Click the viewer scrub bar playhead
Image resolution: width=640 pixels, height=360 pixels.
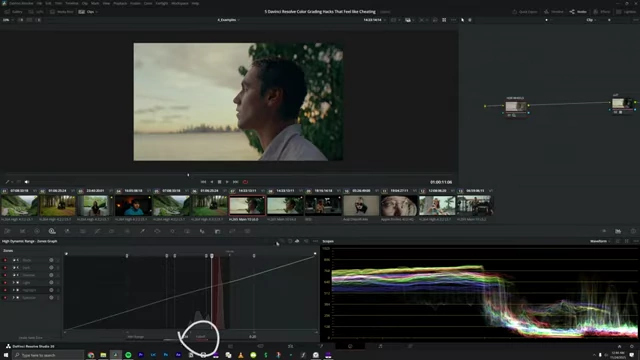tap(188, 175)
